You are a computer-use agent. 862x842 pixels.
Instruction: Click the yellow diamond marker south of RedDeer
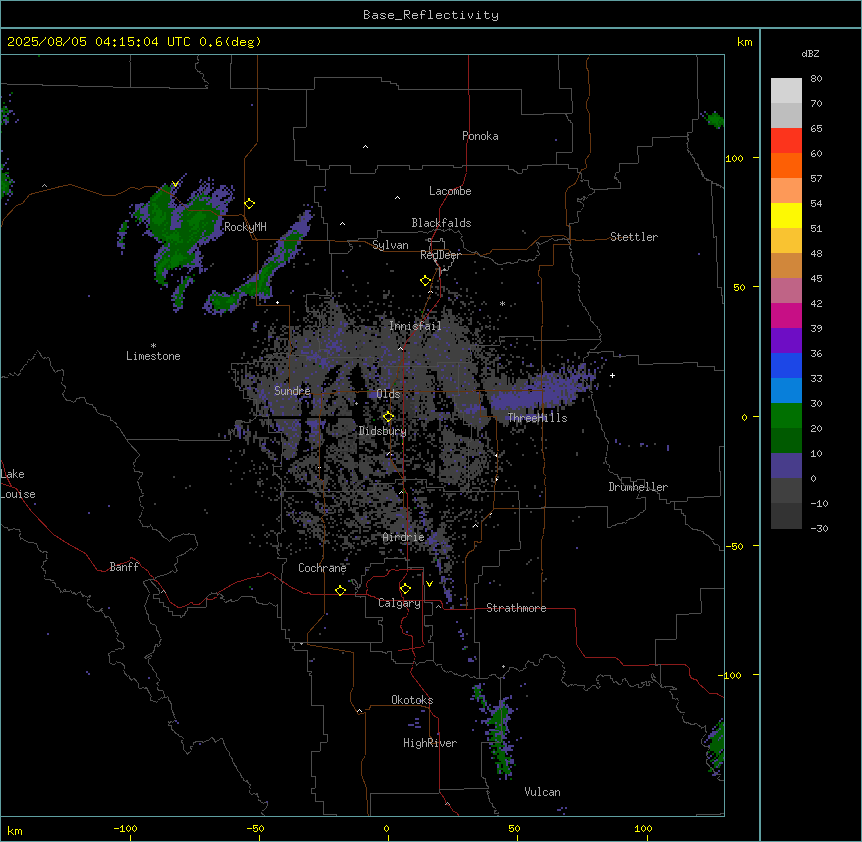(x=426, y=280)
